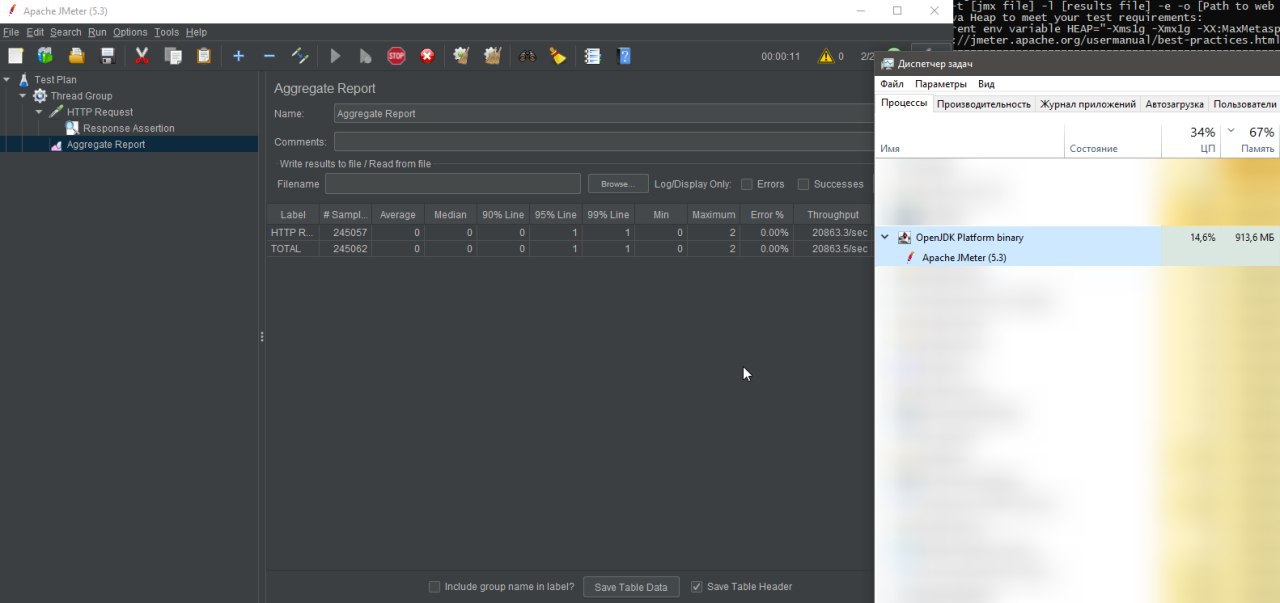Open the Function Helper list icon
1280x603 pixels.
point(592,56)
